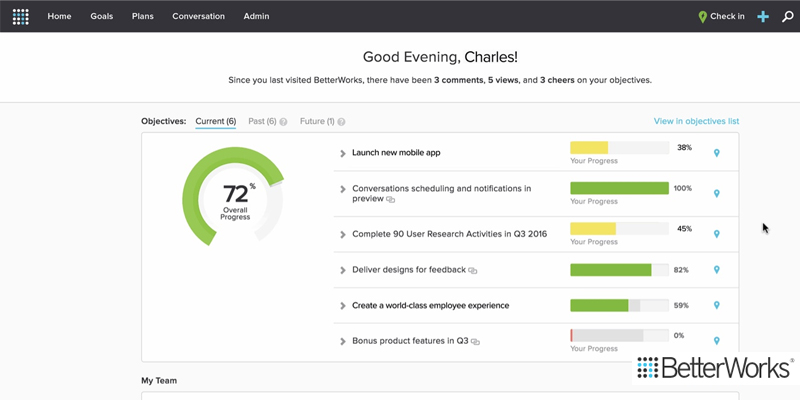Click the BetterWorks grid logo icon
This screenshot has height=400, width=800.
coord(21,16)
